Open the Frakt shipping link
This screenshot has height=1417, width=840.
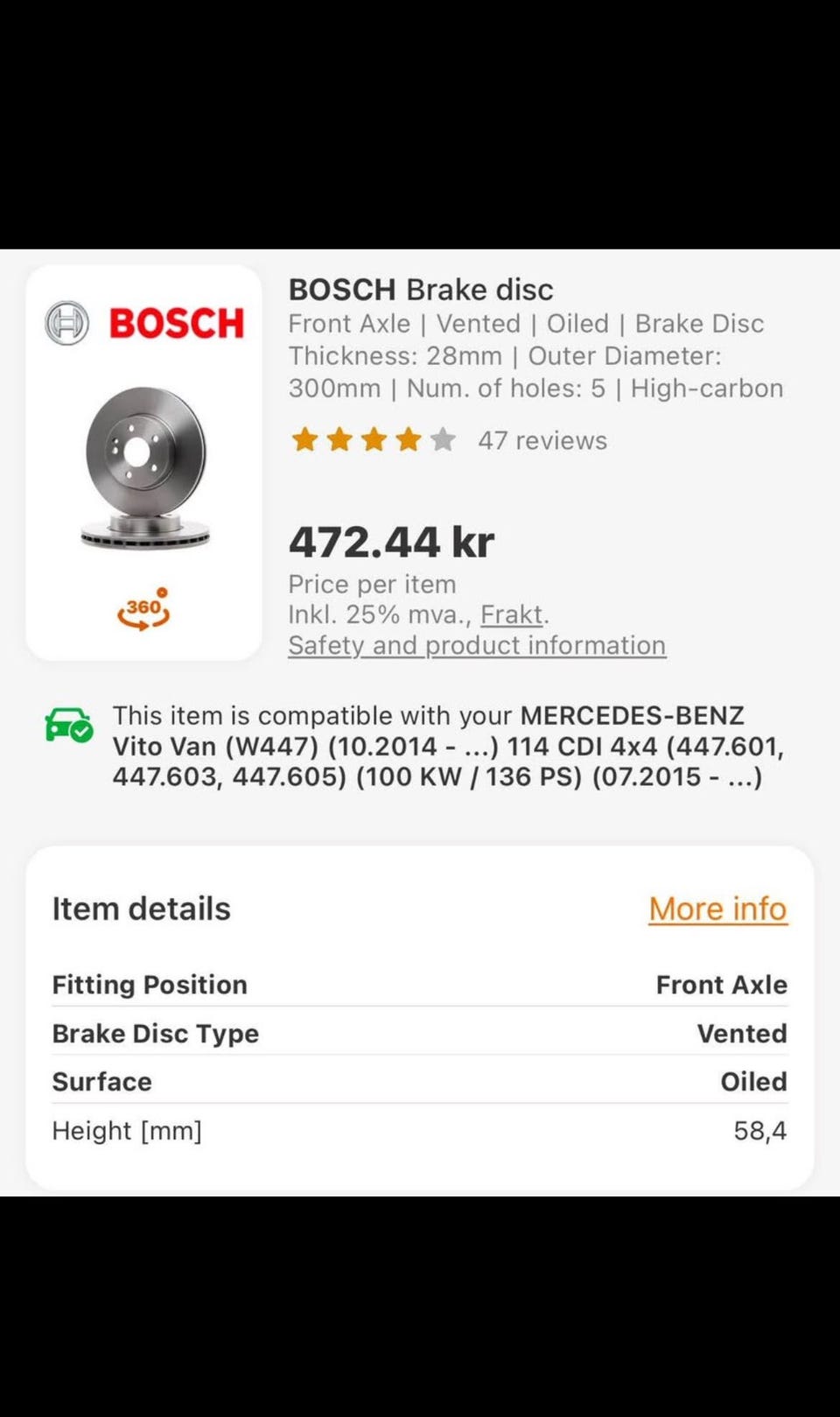pyautogui.click(x=512, y=614)
